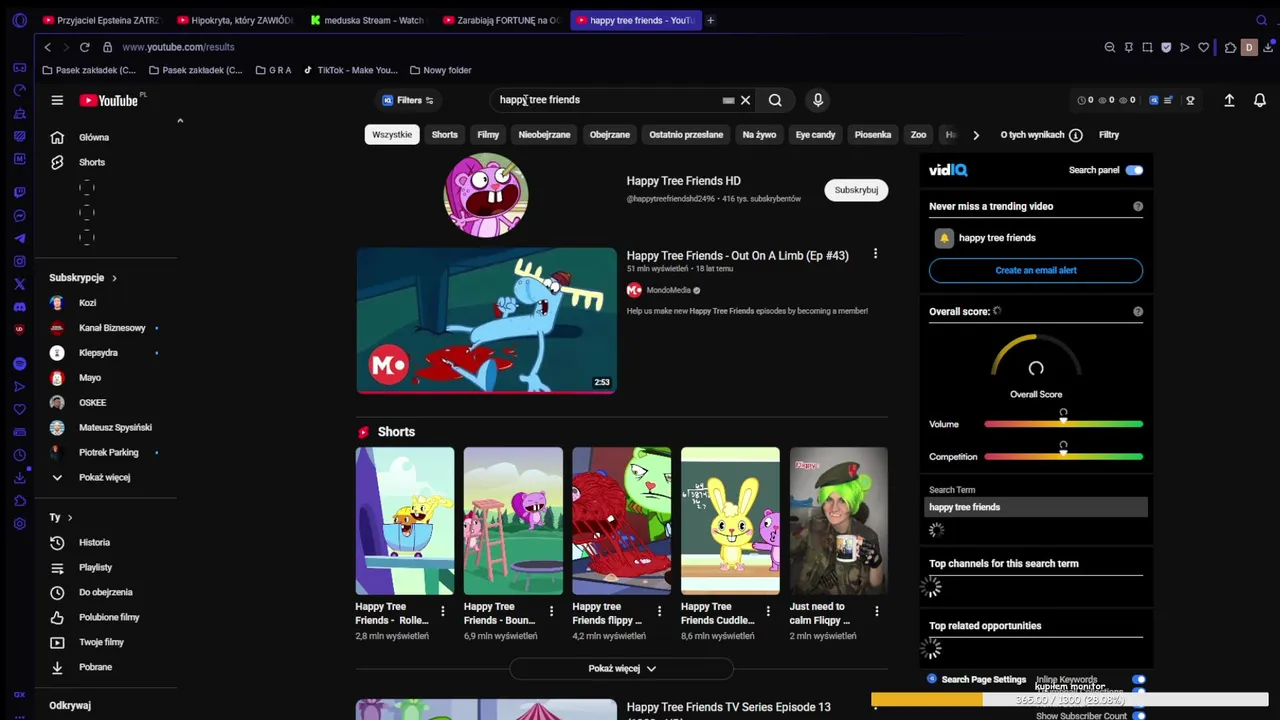The width and height of the screenshot is (1280, 720).
Task: Click Subskrybuj for Happy Tree Friends HD
Action: tap(856, 190)
